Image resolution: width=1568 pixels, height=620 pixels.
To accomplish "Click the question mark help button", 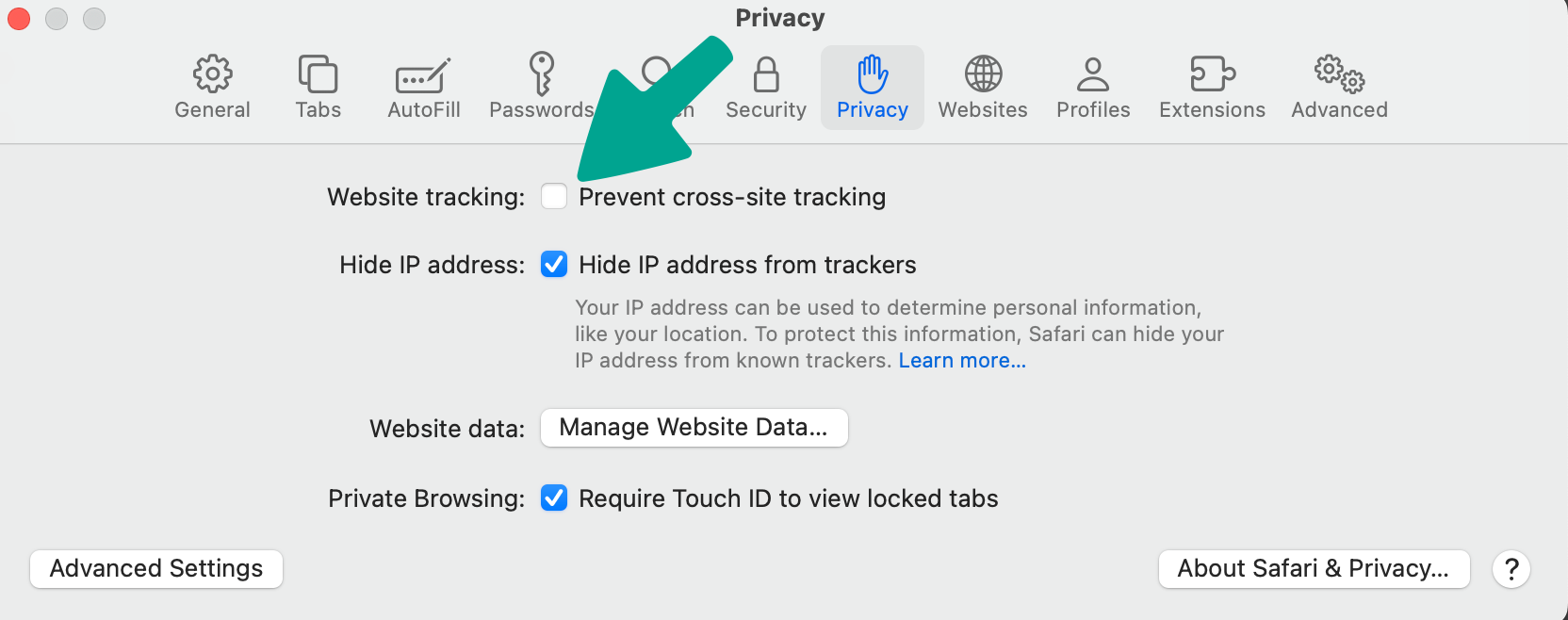I will (1511, 569).
